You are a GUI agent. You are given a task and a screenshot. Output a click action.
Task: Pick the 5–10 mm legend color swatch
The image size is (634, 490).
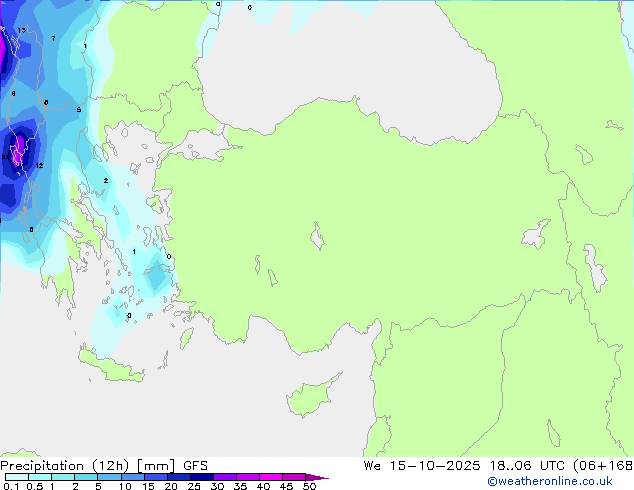109,477
